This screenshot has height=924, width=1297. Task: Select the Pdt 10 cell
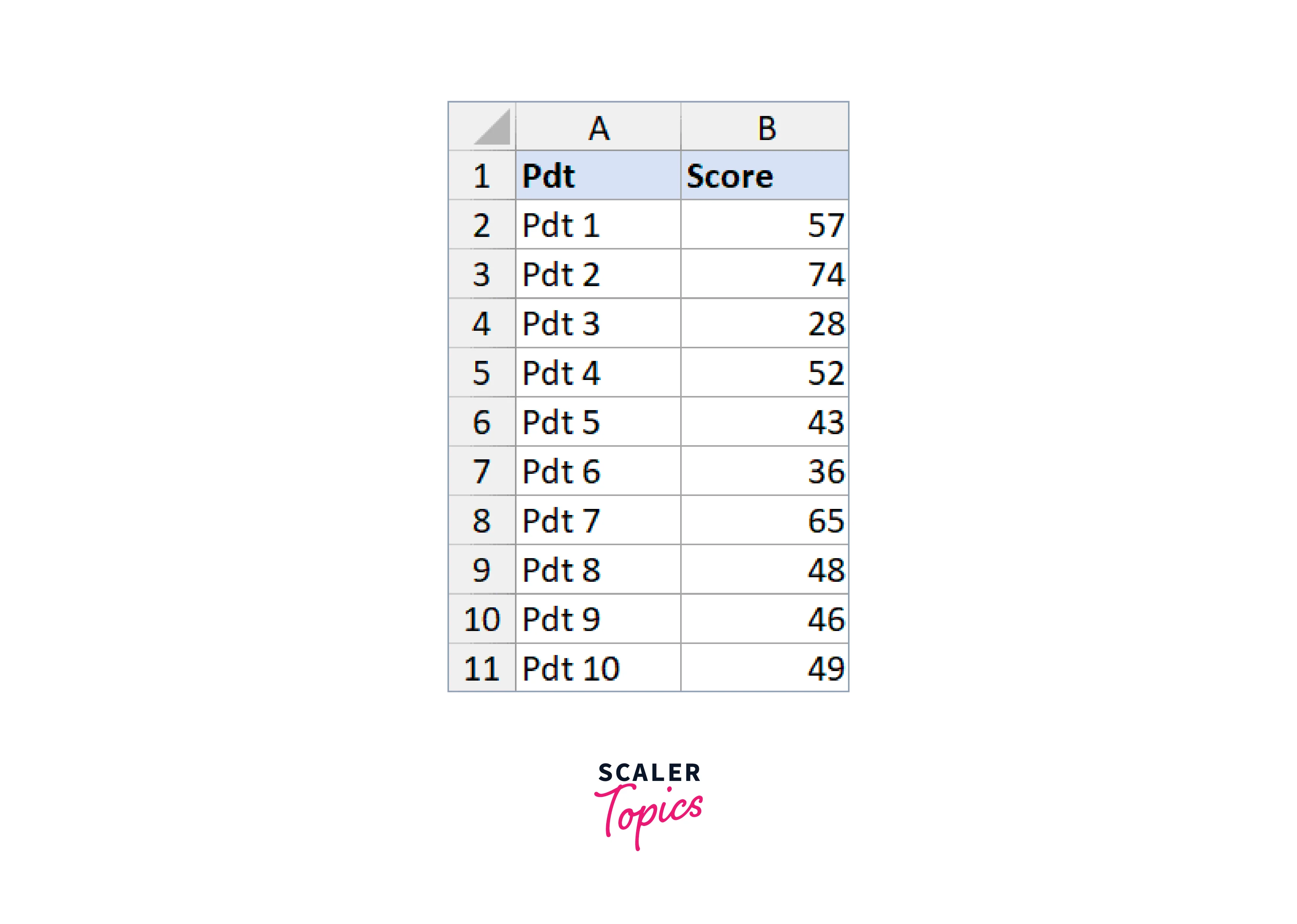(598, 668)
